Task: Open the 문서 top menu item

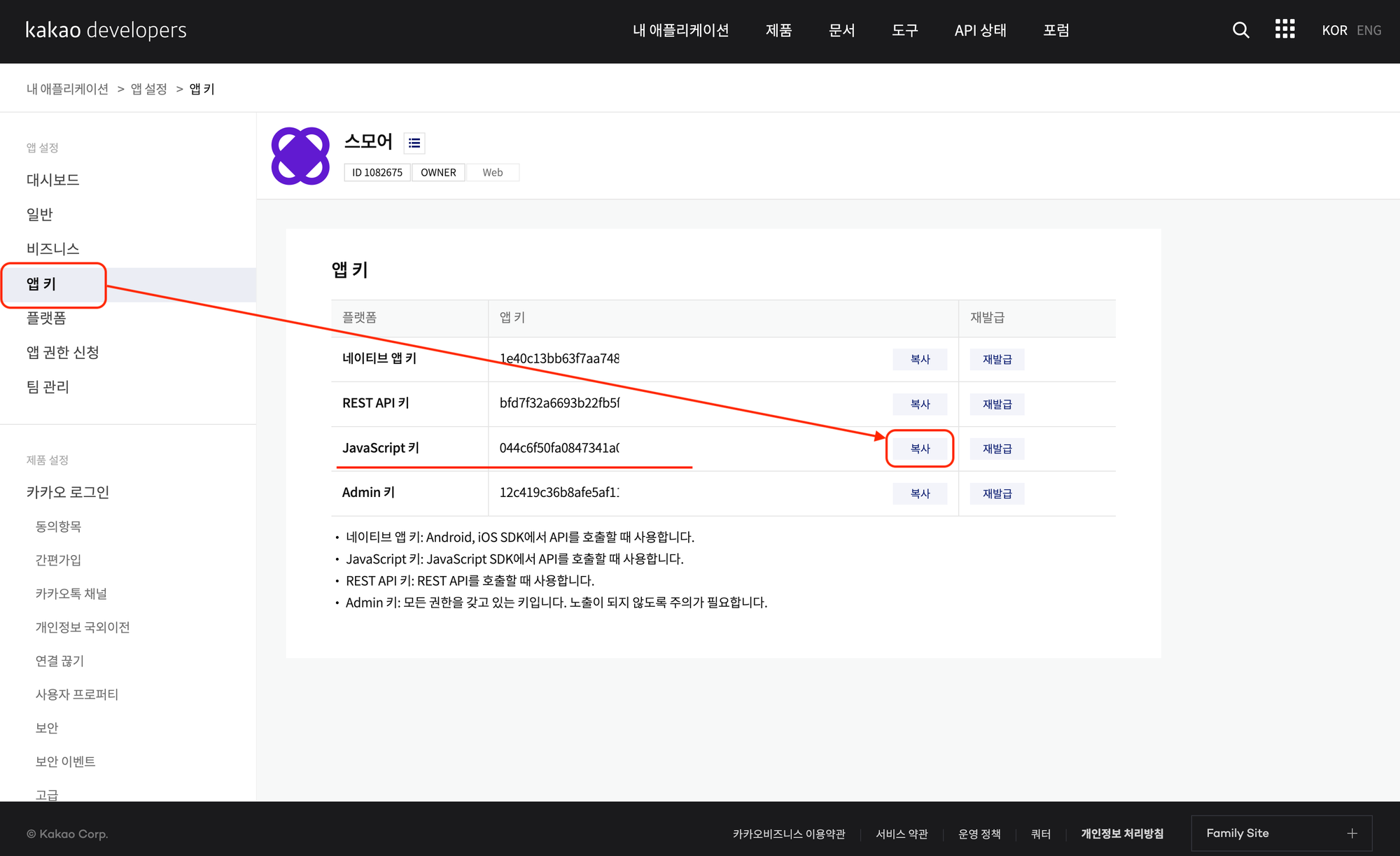Action: tap(841, 30)
